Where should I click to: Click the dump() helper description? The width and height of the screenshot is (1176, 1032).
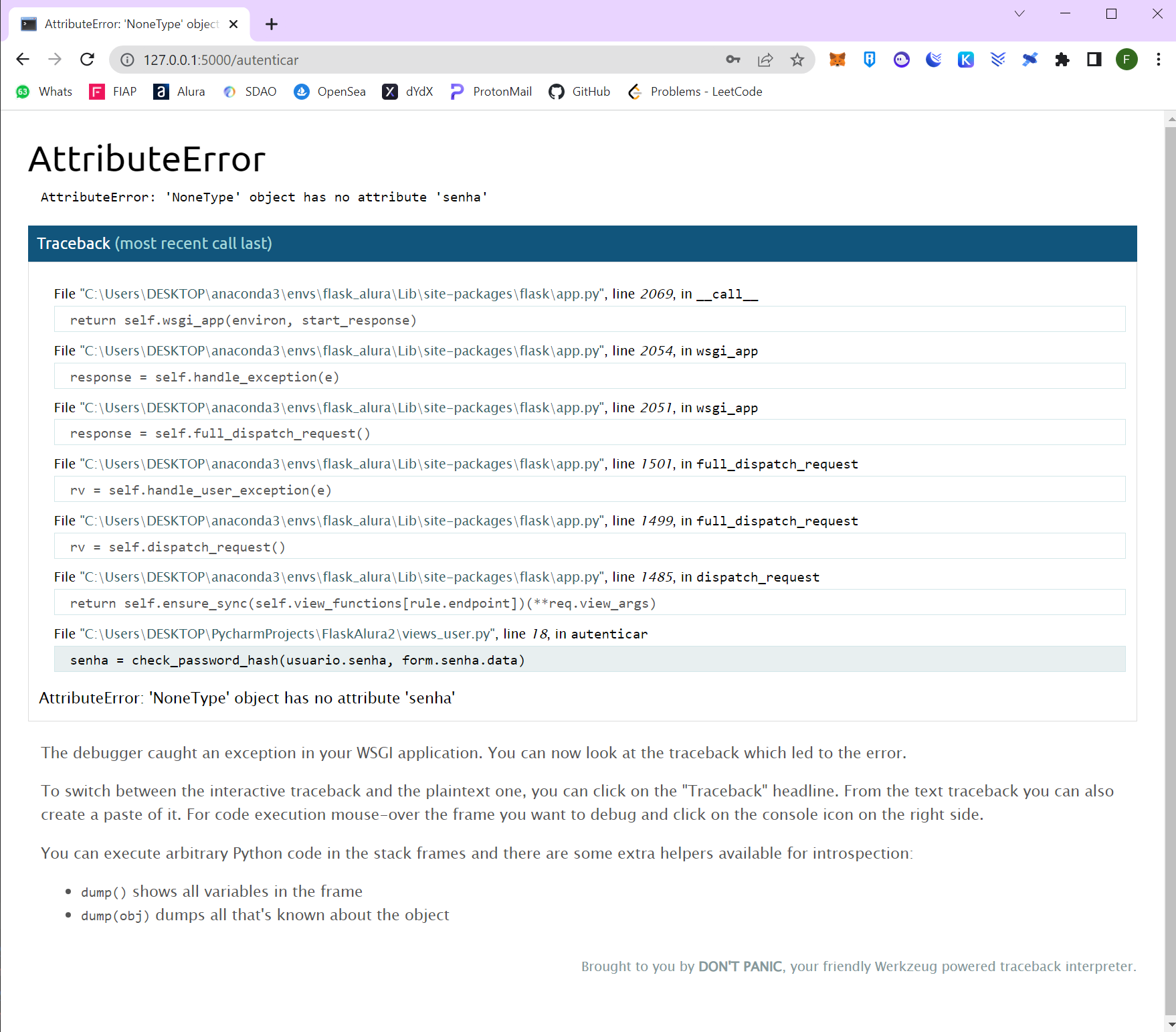[221, 891]
